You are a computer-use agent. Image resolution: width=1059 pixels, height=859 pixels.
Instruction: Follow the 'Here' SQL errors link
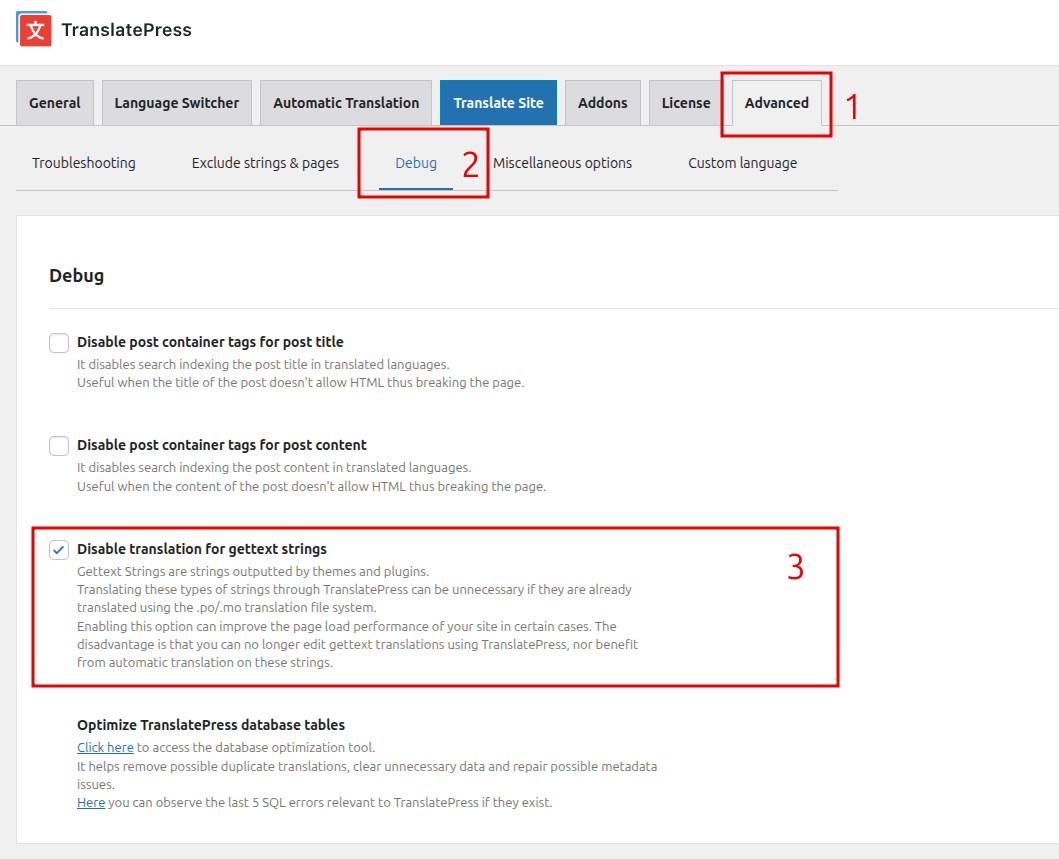click(x=91, y=802)
